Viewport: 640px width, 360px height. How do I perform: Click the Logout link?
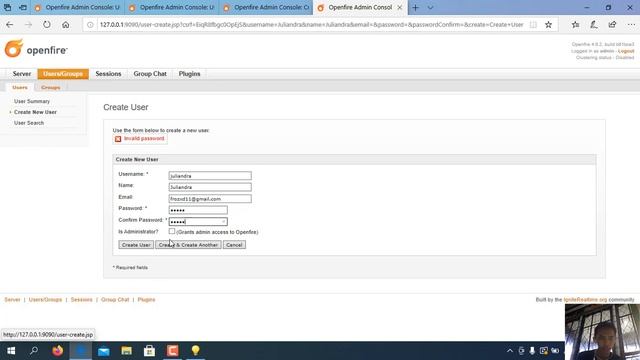tap(626, 51)
